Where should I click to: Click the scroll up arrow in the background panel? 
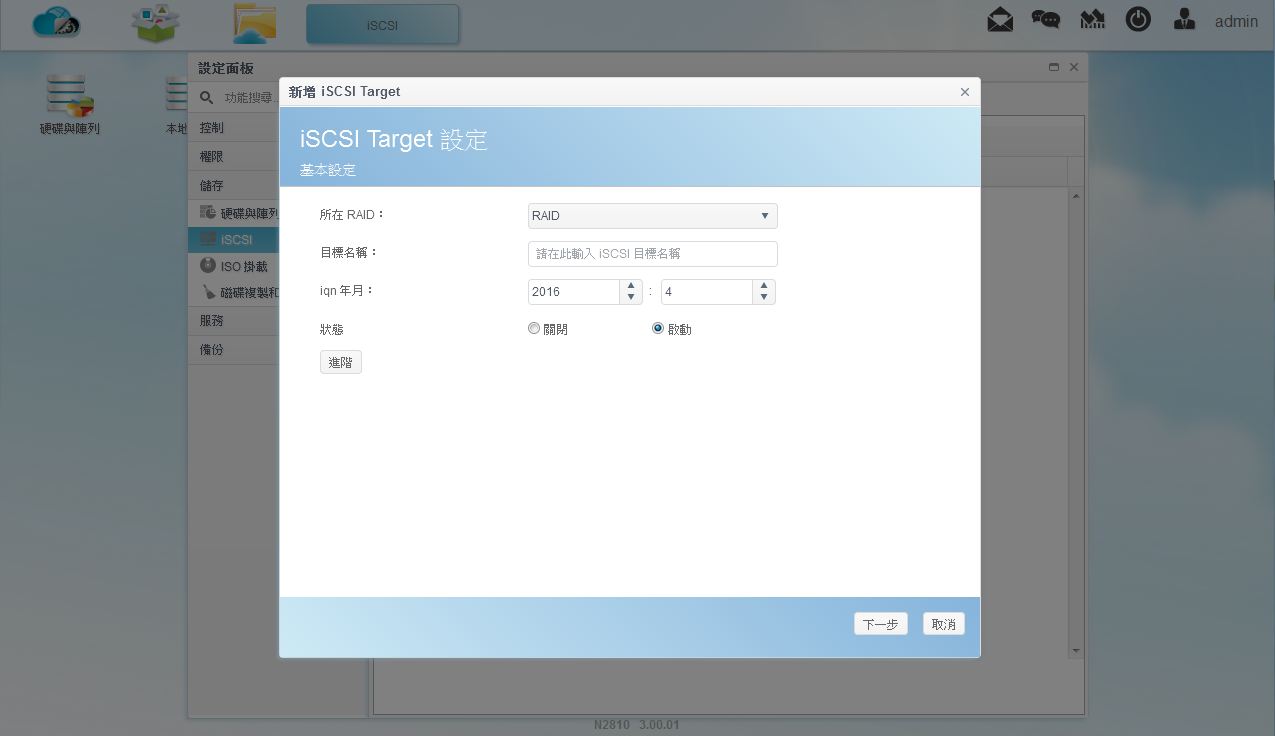coord(1076,195)
